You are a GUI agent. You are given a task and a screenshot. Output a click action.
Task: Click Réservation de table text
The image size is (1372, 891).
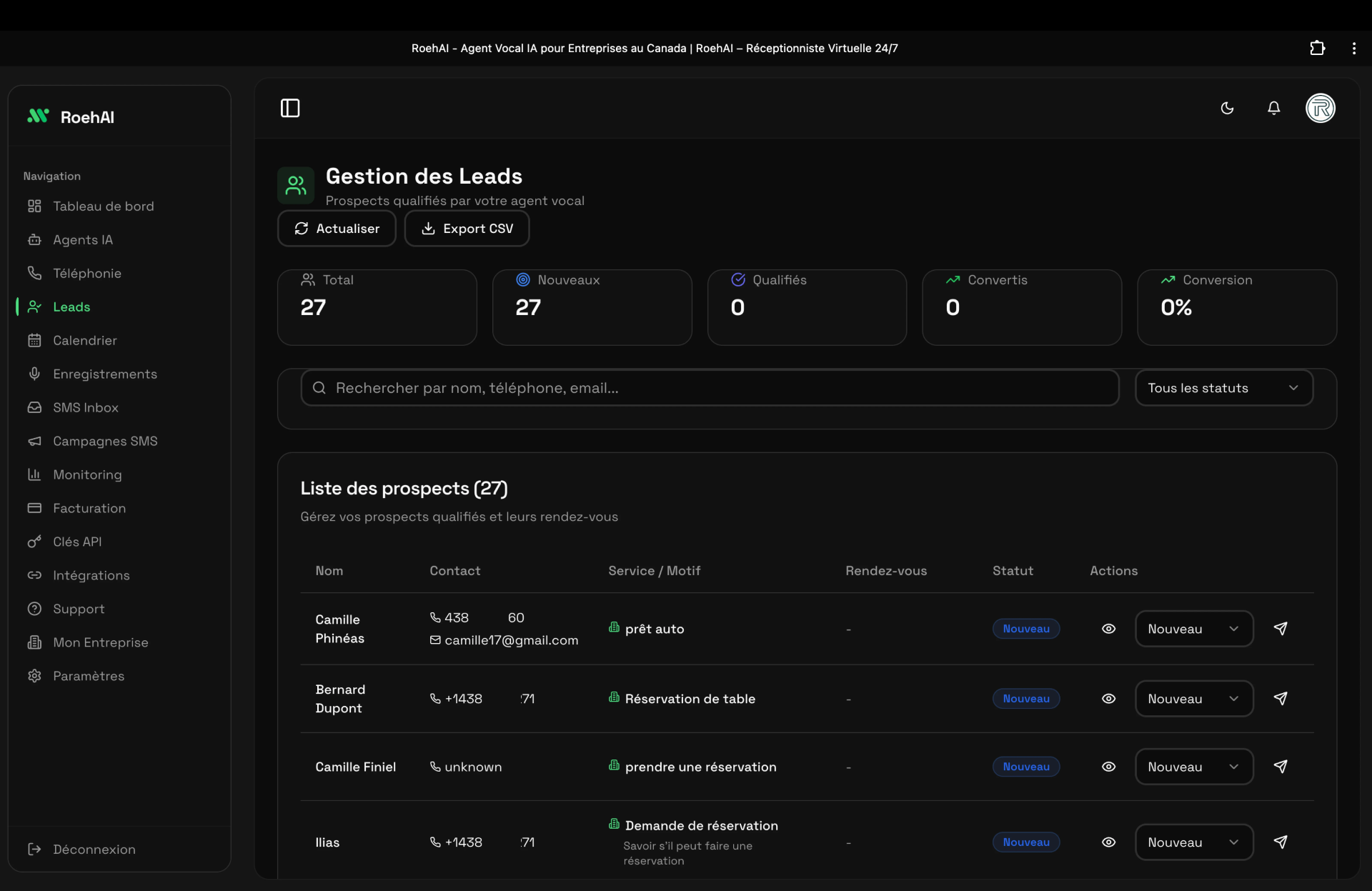(x=690, y=699)
